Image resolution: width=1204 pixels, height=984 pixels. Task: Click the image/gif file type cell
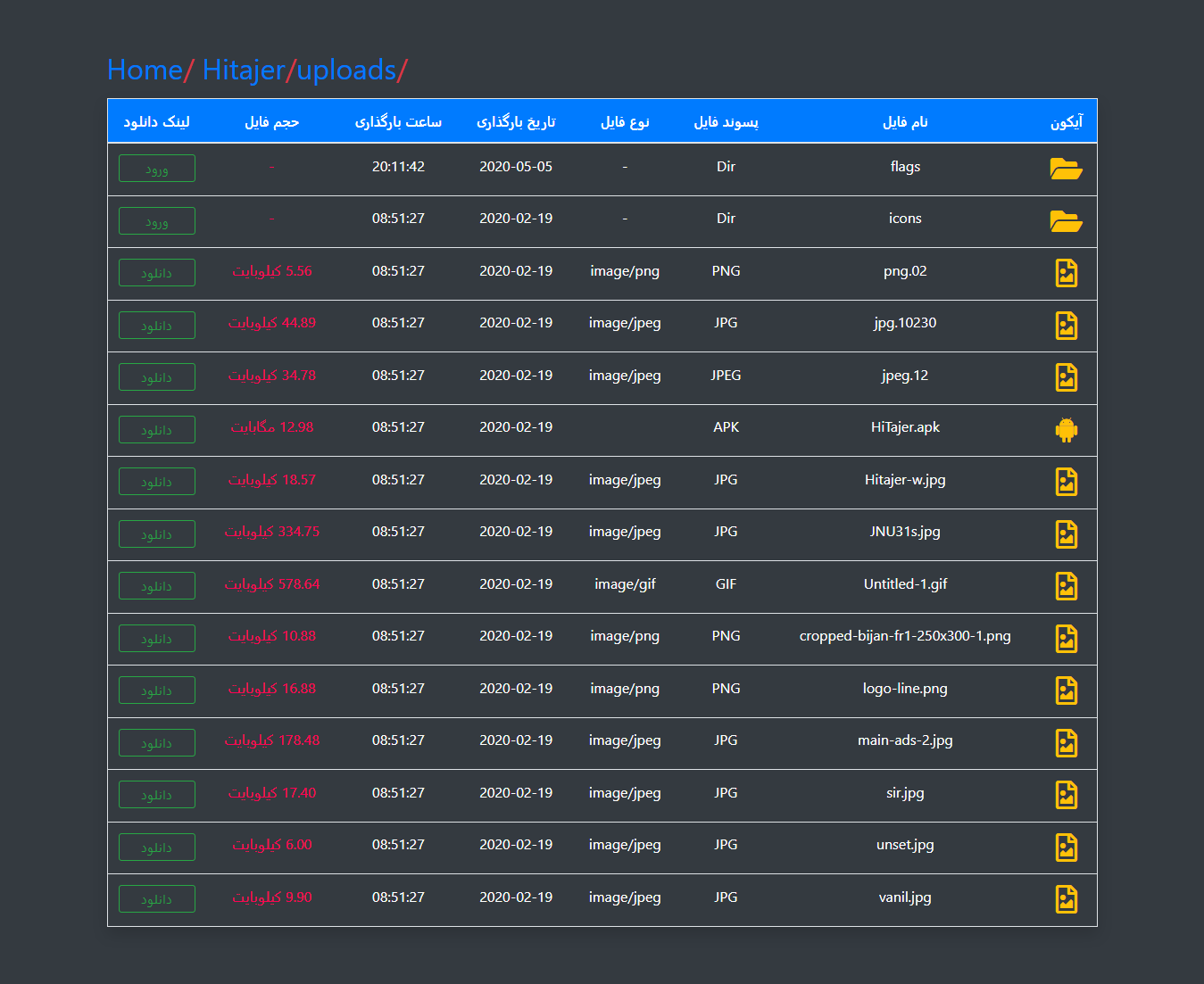click(625, 584)
